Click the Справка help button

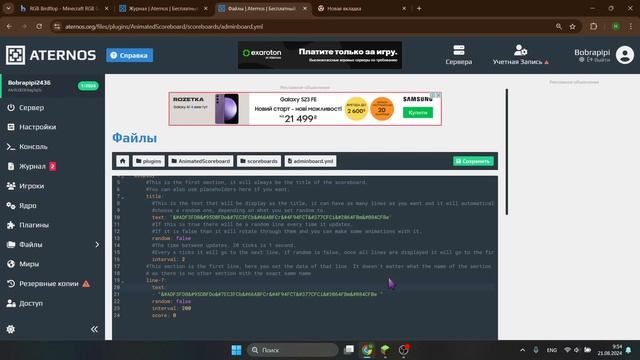[x=130, y=55]
